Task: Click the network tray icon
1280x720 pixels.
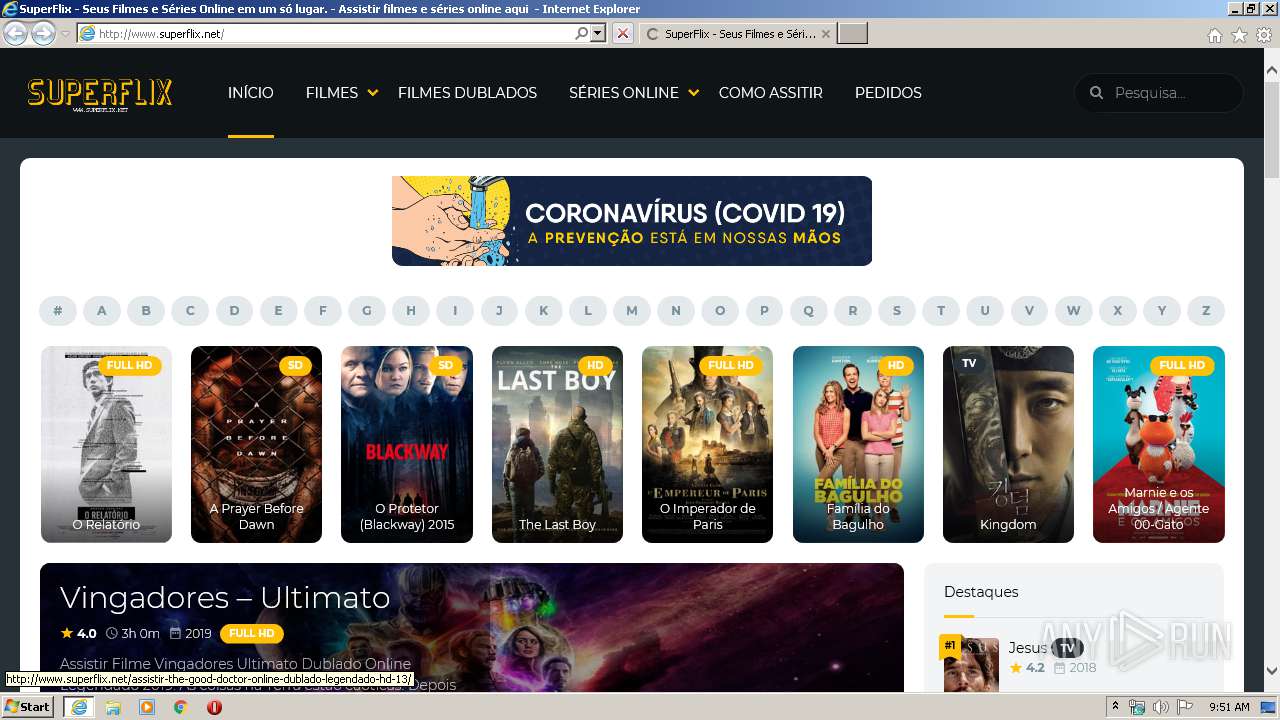Action: [1137, 707]
